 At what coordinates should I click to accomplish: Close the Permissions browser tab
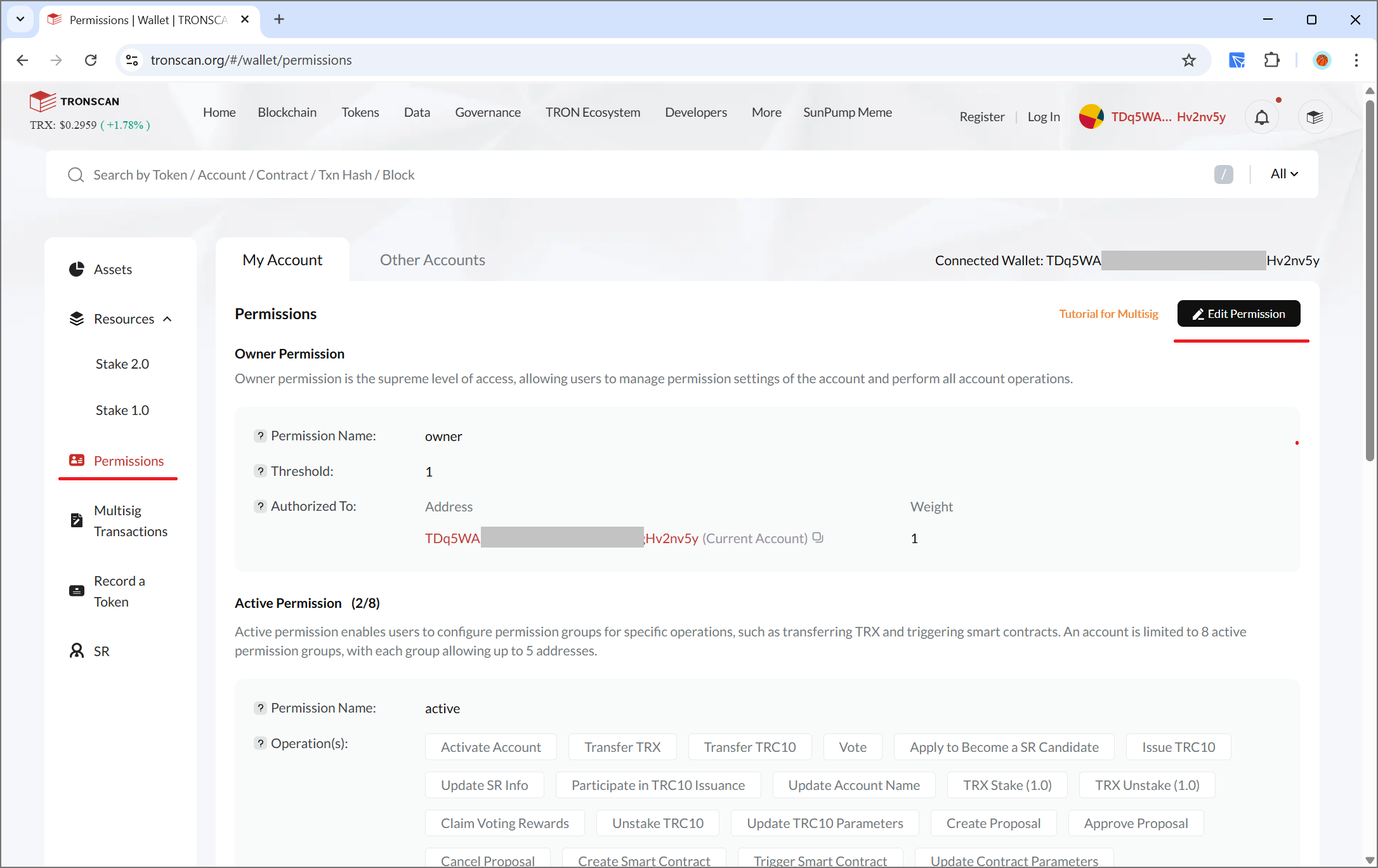(x=245, y=20)
